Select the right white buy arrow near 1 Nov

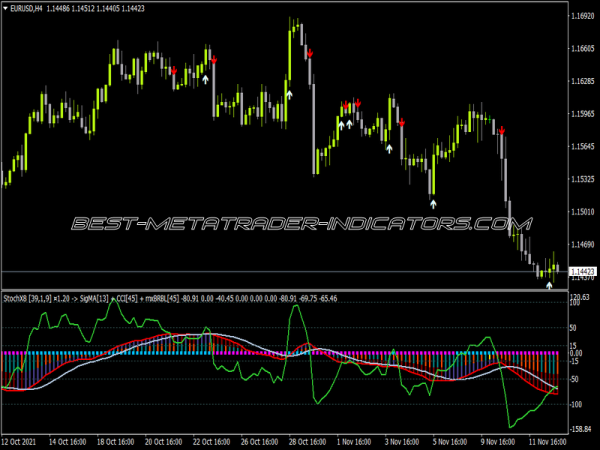click(349, 124)
